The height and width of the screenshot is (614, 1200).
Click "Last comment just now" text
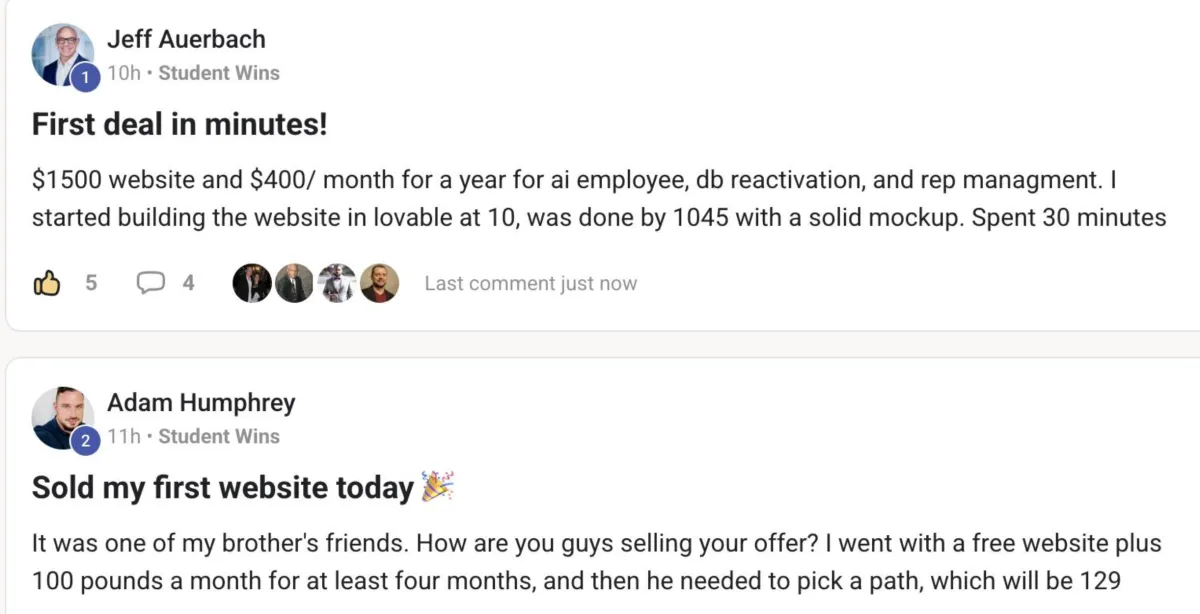[530, 283]
